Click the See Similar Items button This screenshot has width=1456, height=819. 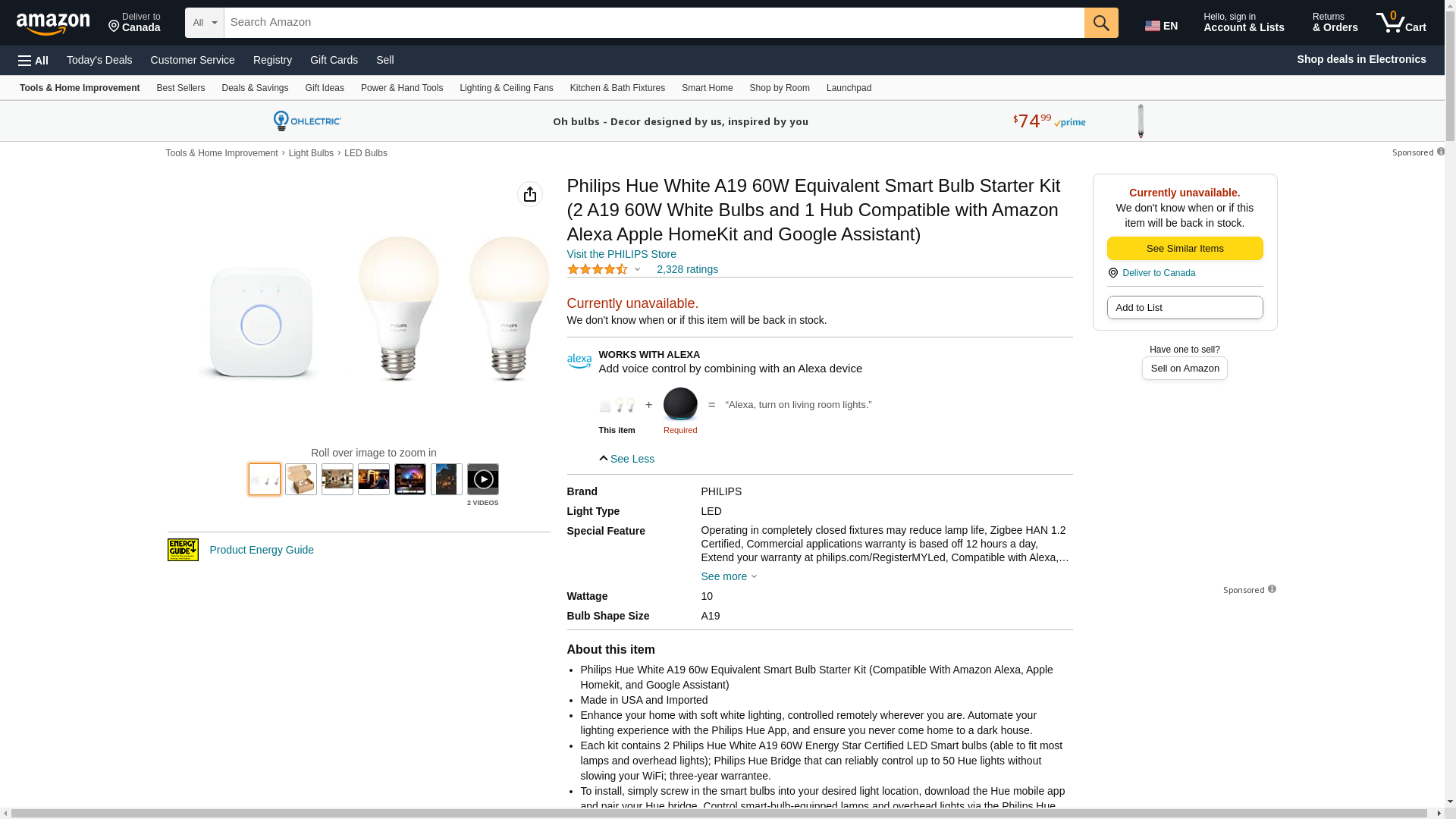point(1184,249)
